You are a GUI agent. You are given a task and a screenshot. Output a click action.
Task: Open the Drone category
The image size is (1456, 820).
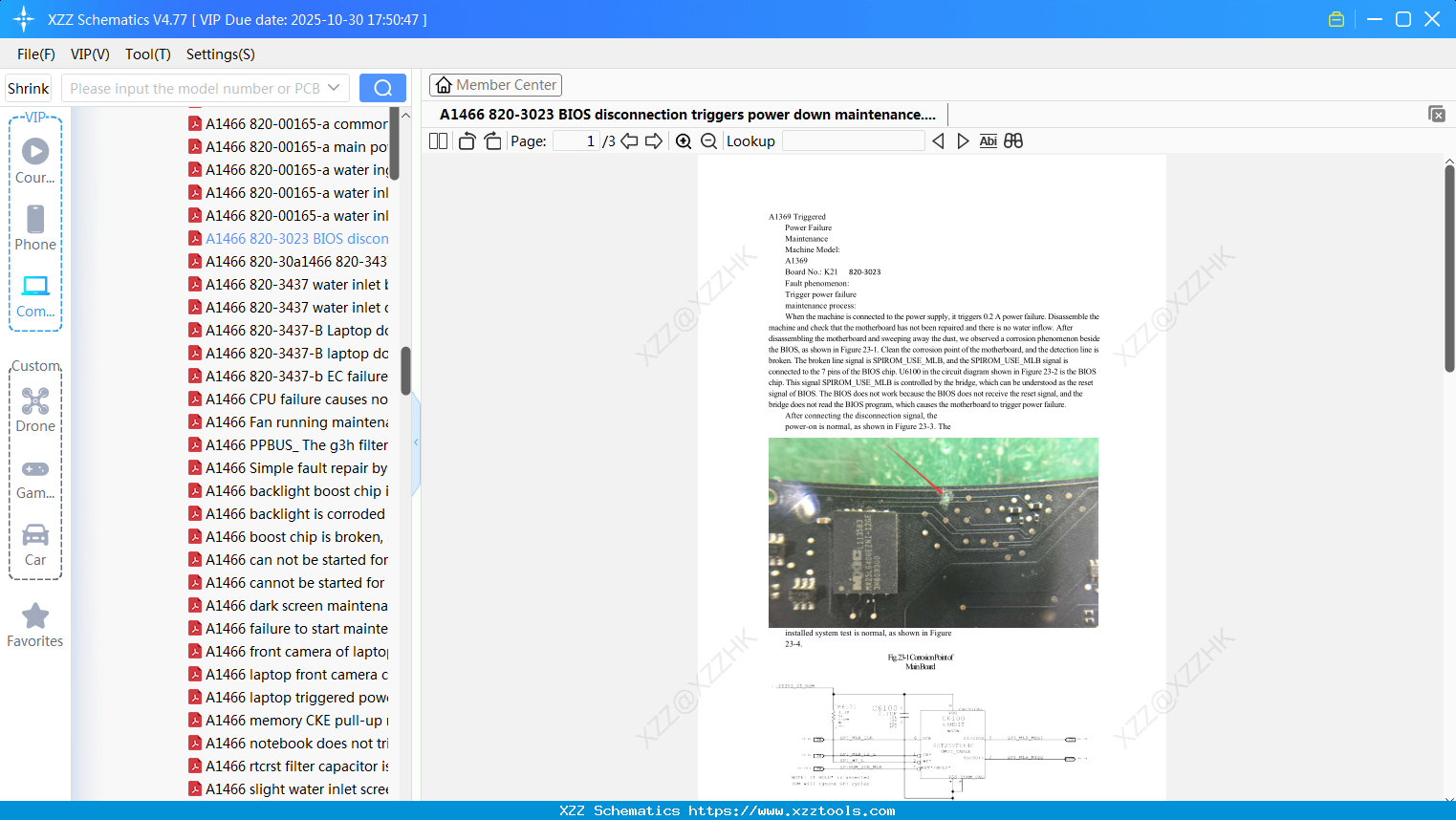click(35, 409)
